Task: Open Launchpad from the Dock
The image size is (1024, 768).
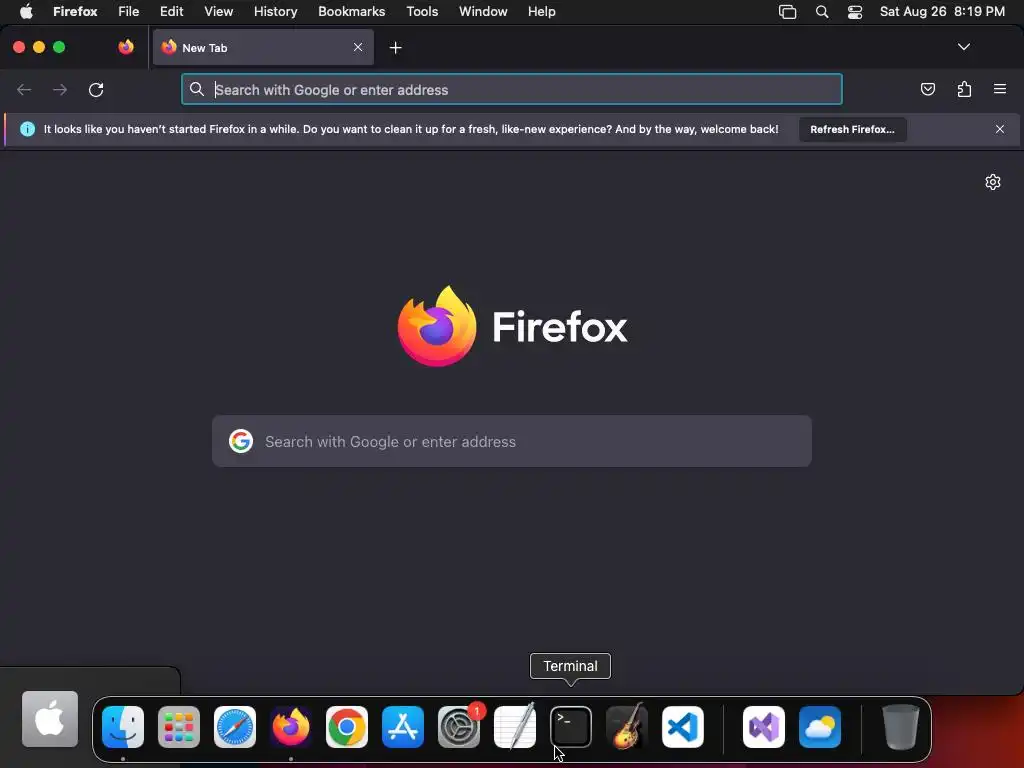Action: click(x=179, y=726)
